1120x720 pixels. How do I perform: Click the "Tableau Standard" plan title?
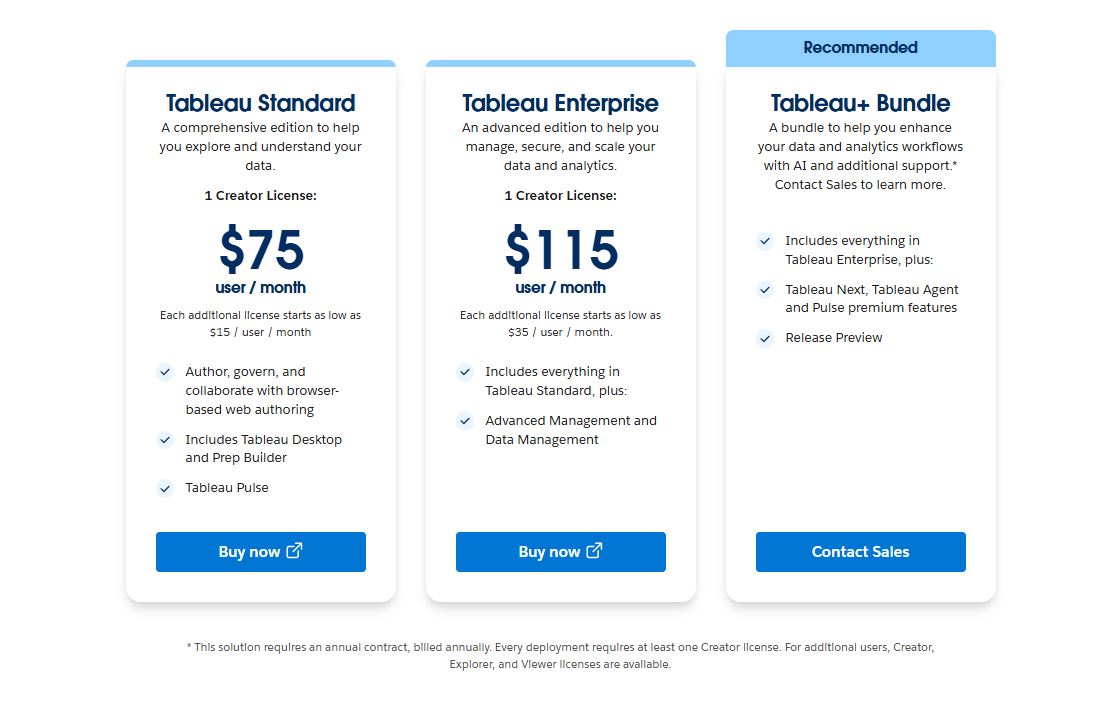click(260, 103)
